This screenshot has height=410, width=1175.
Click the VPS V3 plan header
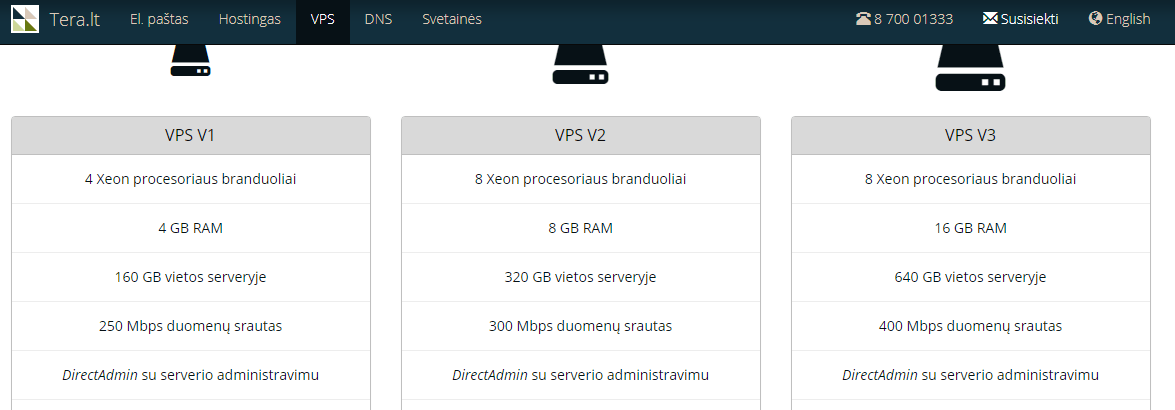tap(970, 136)
